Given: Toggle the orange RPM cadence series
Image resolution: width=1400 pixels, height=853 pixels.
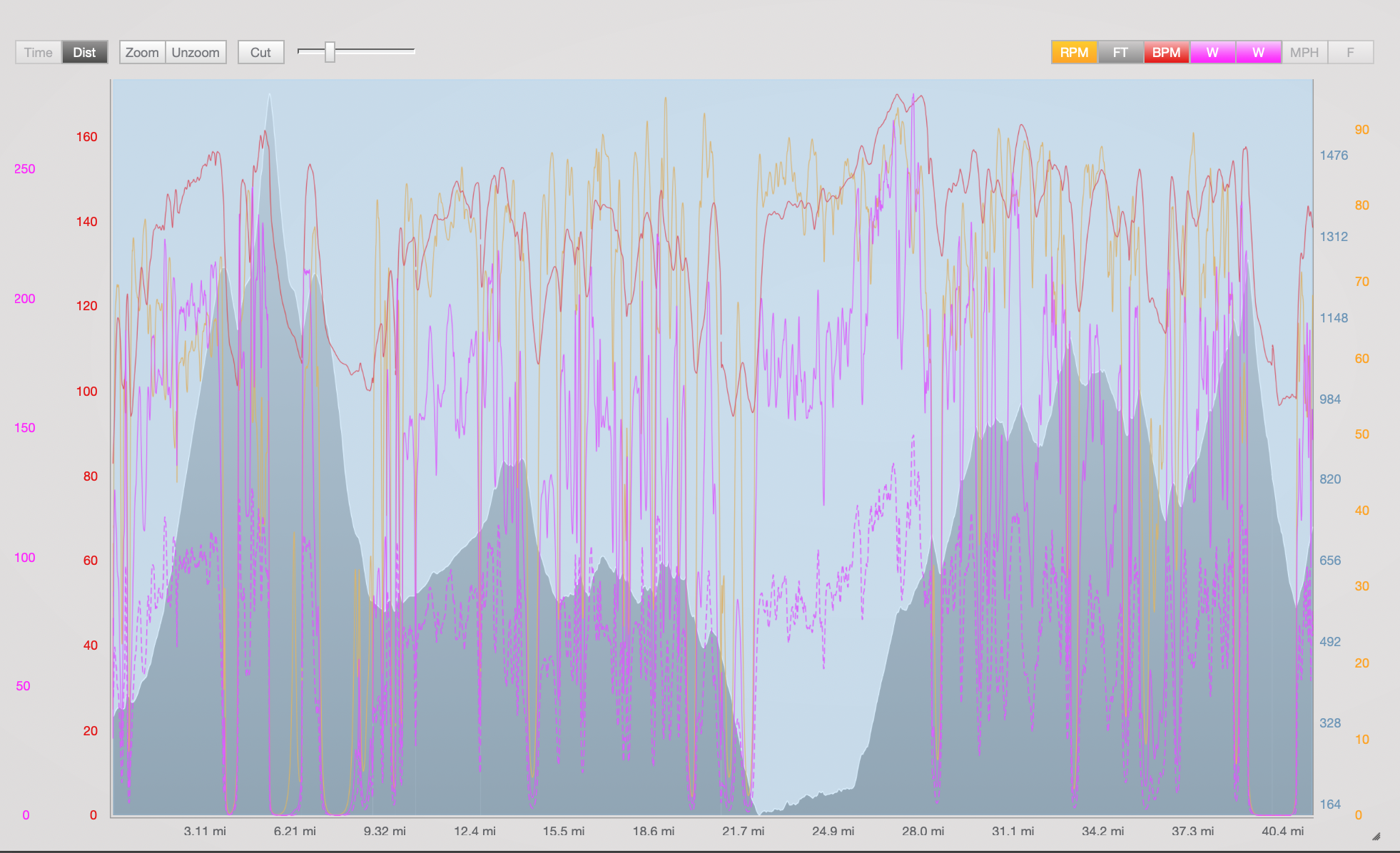Looking at the screenshot, I should pyautogui.click(x=1074, y=52).
